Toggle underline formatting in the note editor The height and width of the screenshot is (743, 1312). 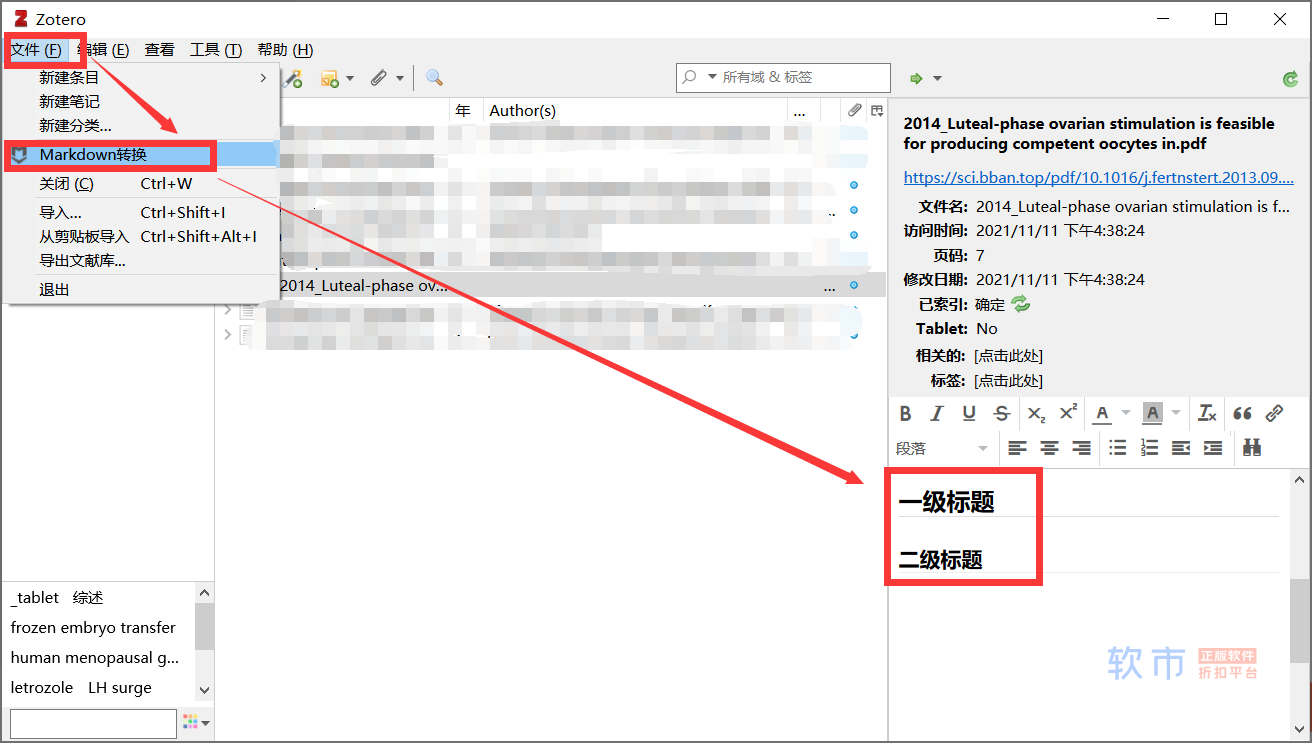pos(969,413)
